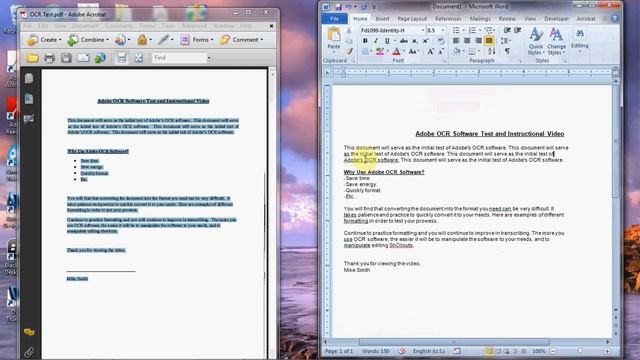
Task: Click the Print icon in Acrobat
Action: (49, 58)
